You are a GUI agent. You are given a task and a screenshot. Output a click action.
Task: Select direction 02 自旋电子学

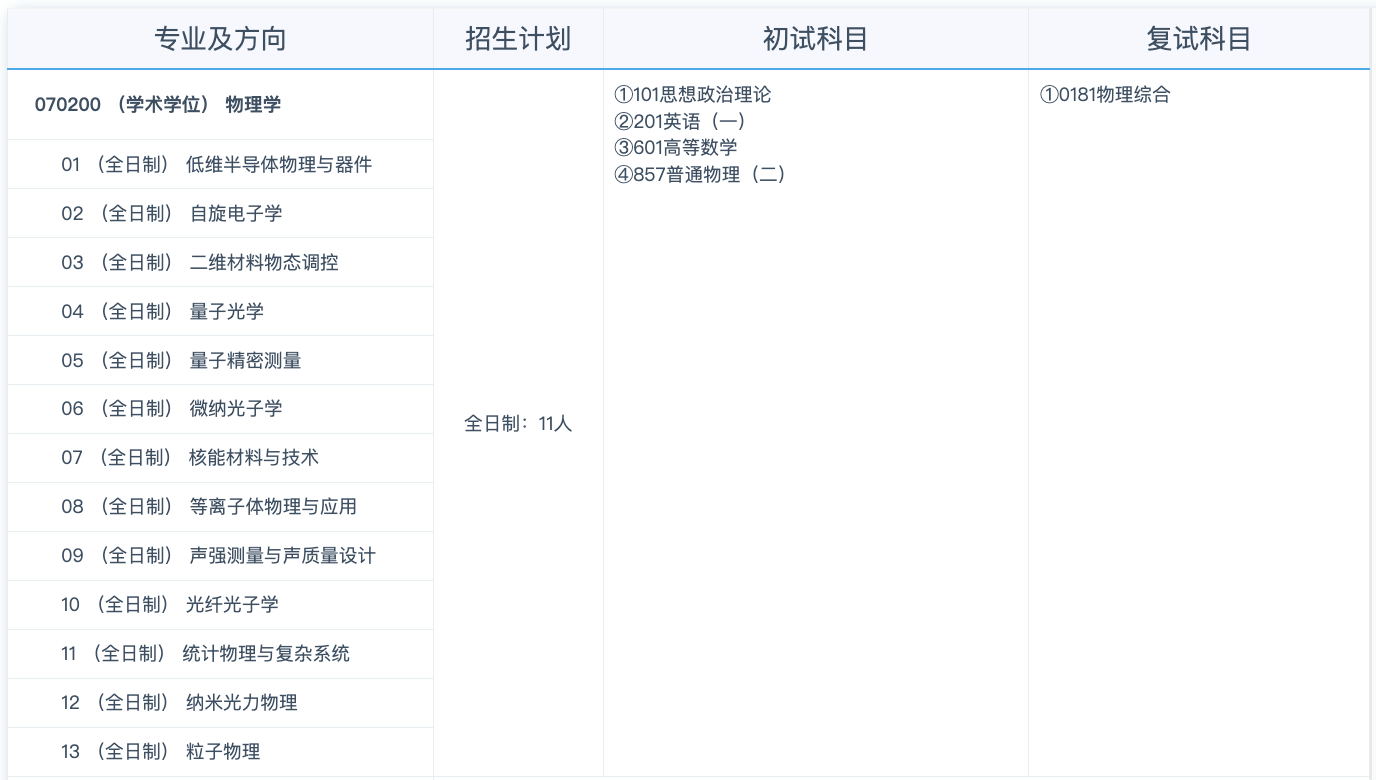(220, 214)
